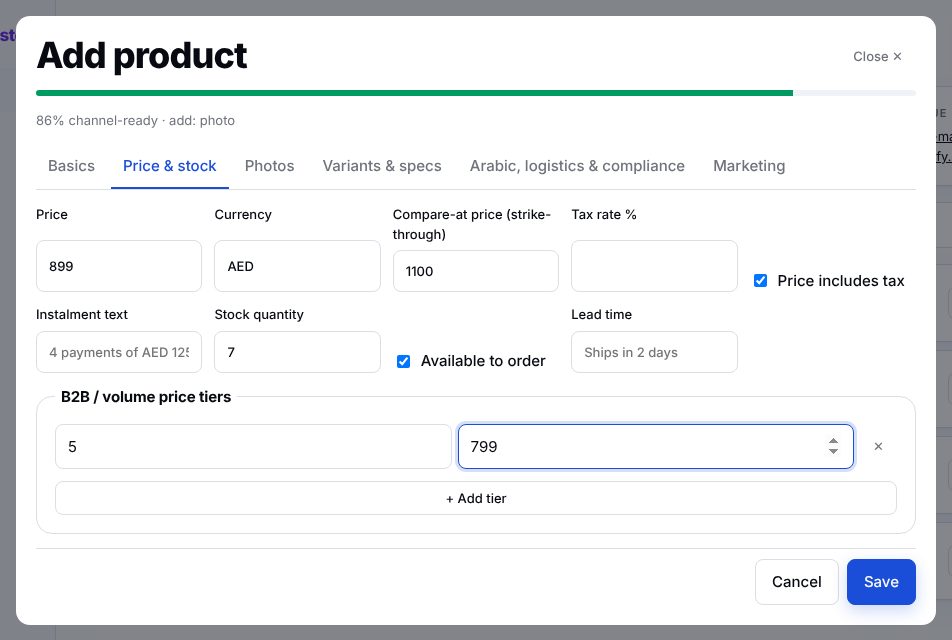This screenshot has width=952, height=640.
Task: Click the Instalment text field
Action: click(119, 352)
